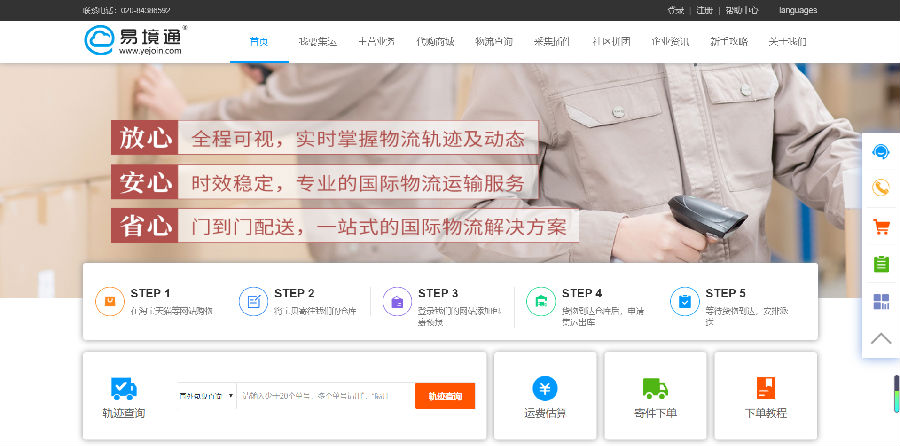900x446 pixels.
Task: Click the green clipboard order icon
Action: pyautogui.click(x=881, y=264)
